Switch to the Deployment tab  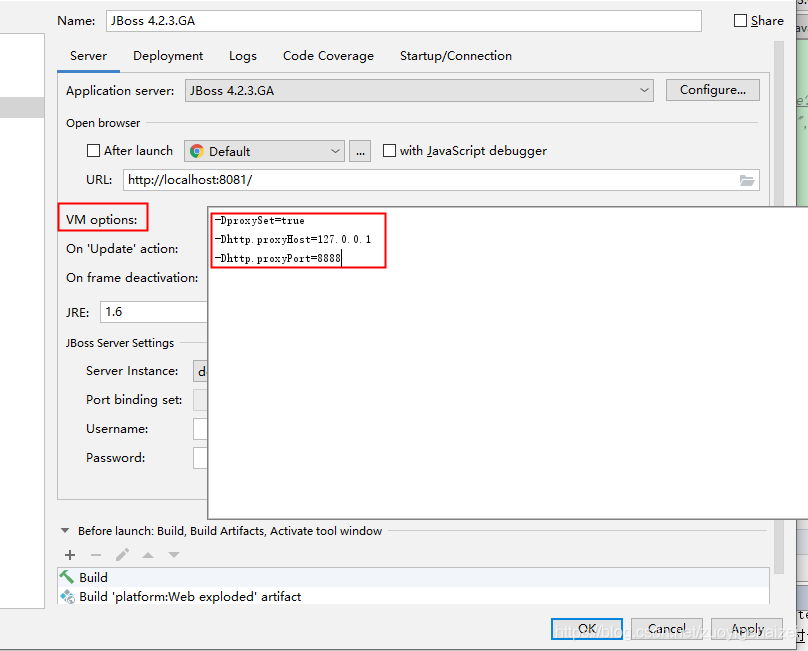point(168,56)
